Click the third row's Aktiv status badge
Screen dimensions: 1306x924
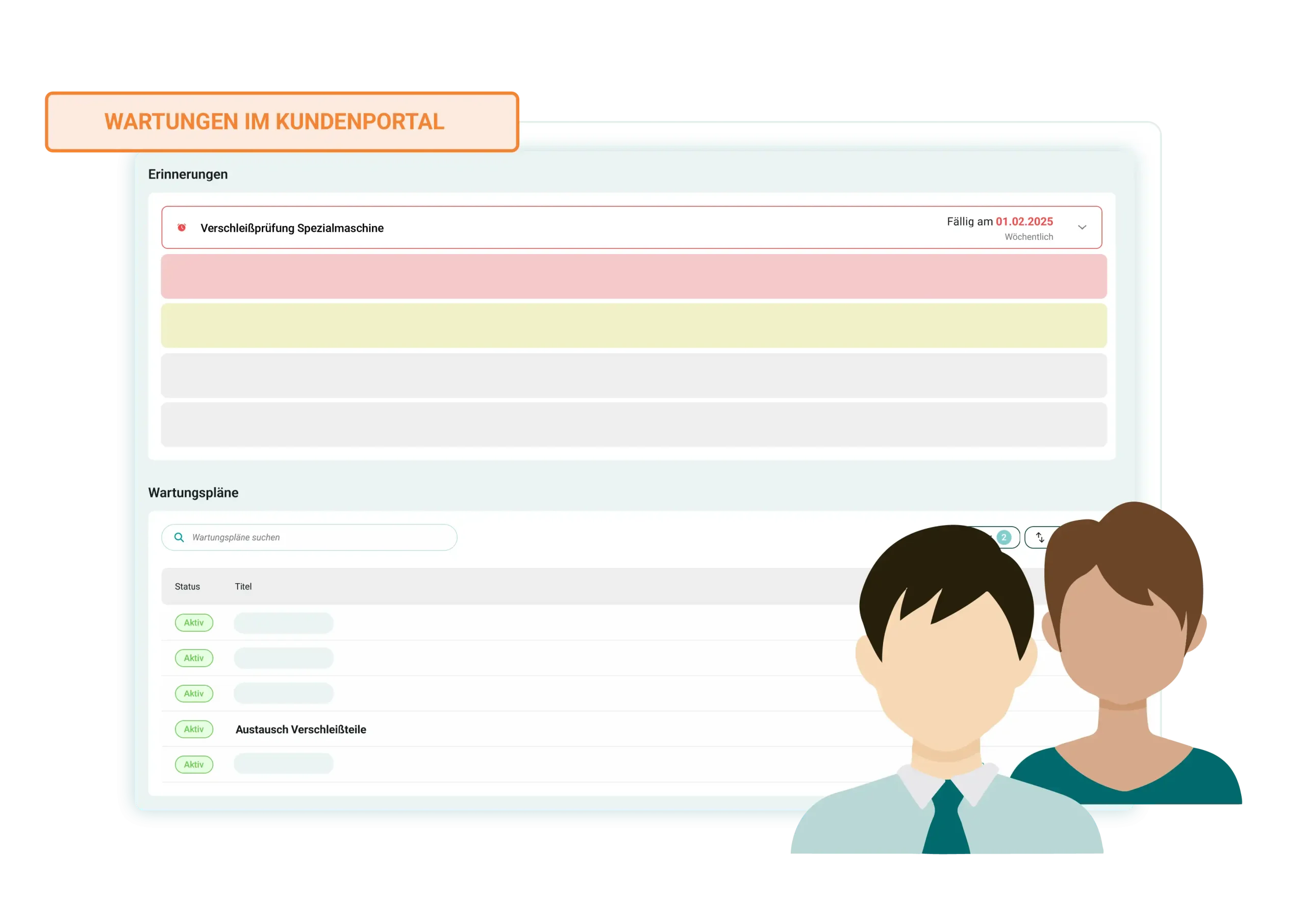pyautogui.click(x=194, y=693)
